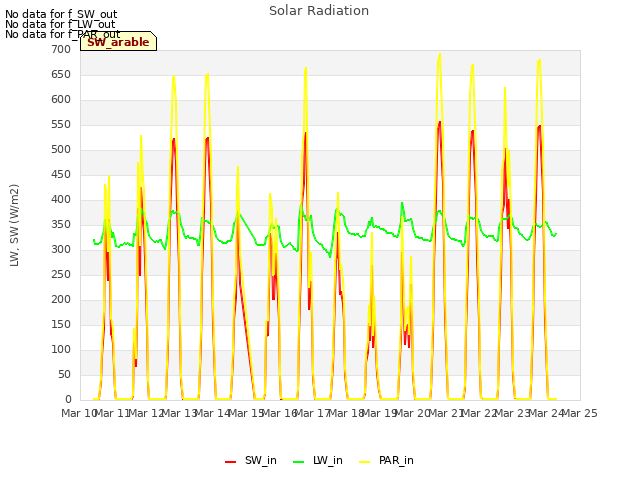Click the 450 y-axis tick label
640x480 pixels.
tap(61, 174)
